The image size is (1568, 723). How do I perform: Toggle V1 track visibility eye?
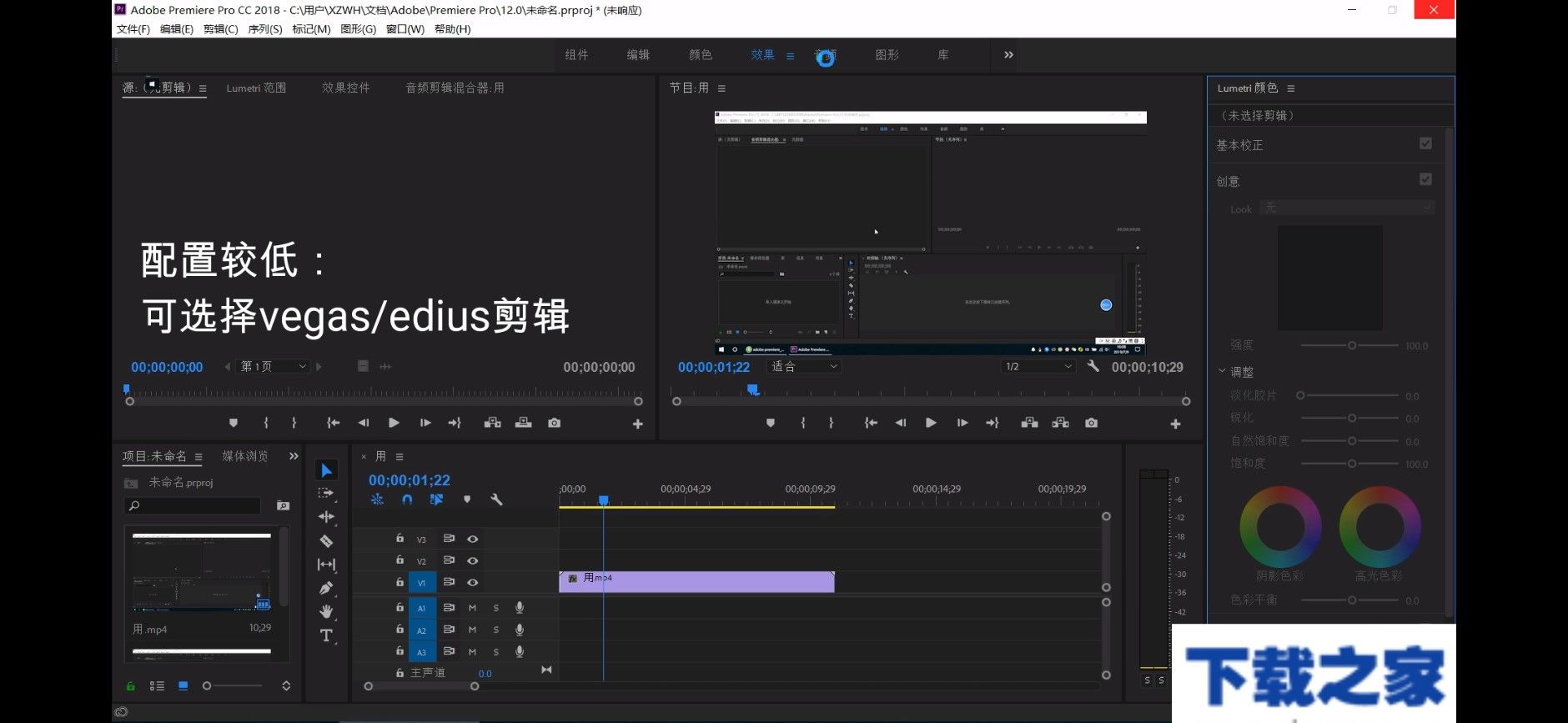pos(472,582)
